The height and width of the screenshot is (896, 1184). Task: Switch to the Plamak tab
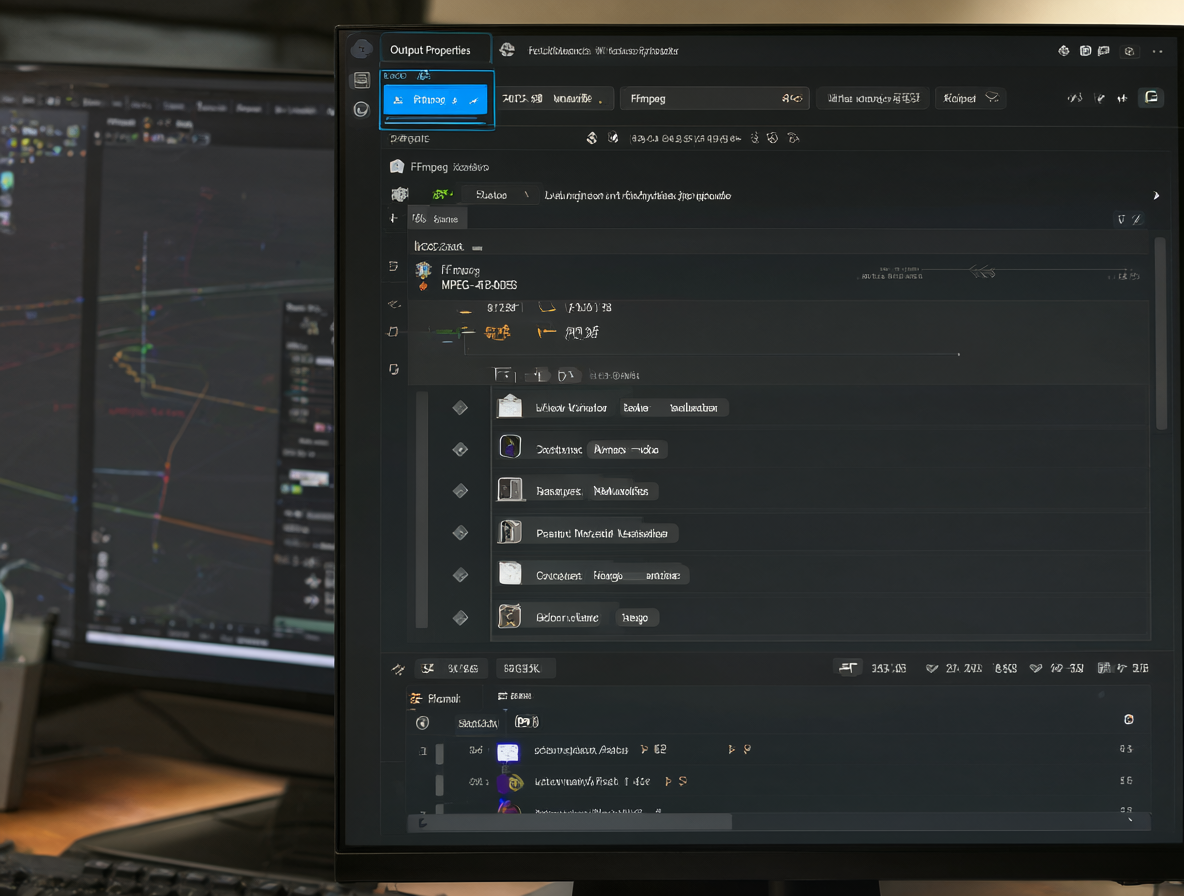436,699
